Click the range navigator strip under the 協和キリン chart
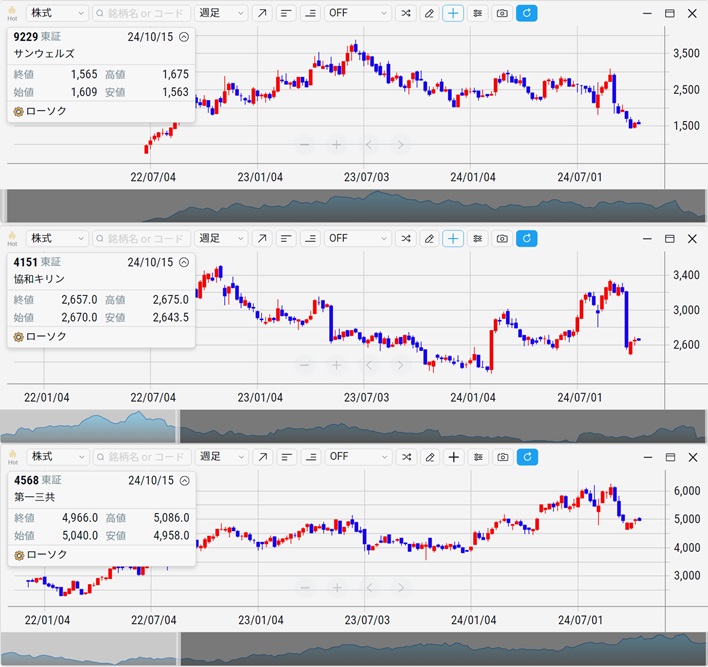708x667 pixels. [x=440, y=426]
